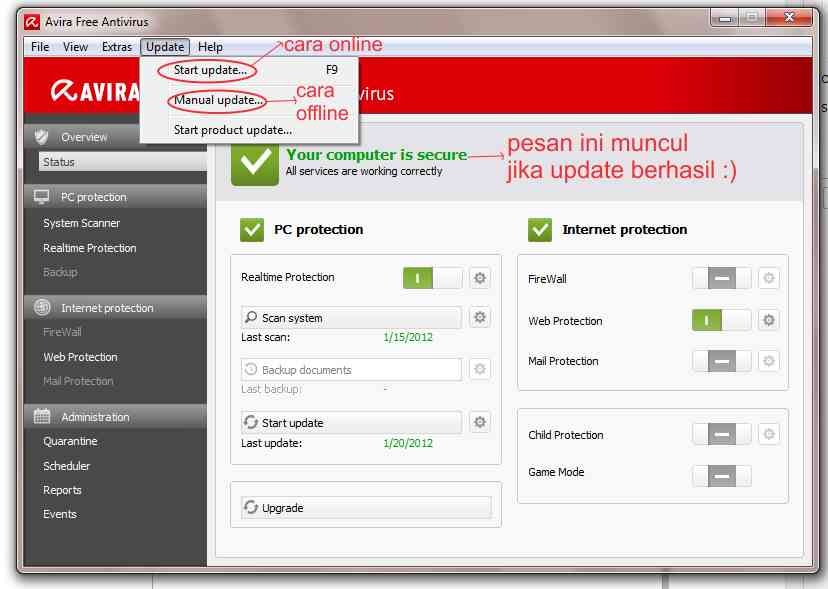Open the Backup documents settings gear

click(479, 369)
